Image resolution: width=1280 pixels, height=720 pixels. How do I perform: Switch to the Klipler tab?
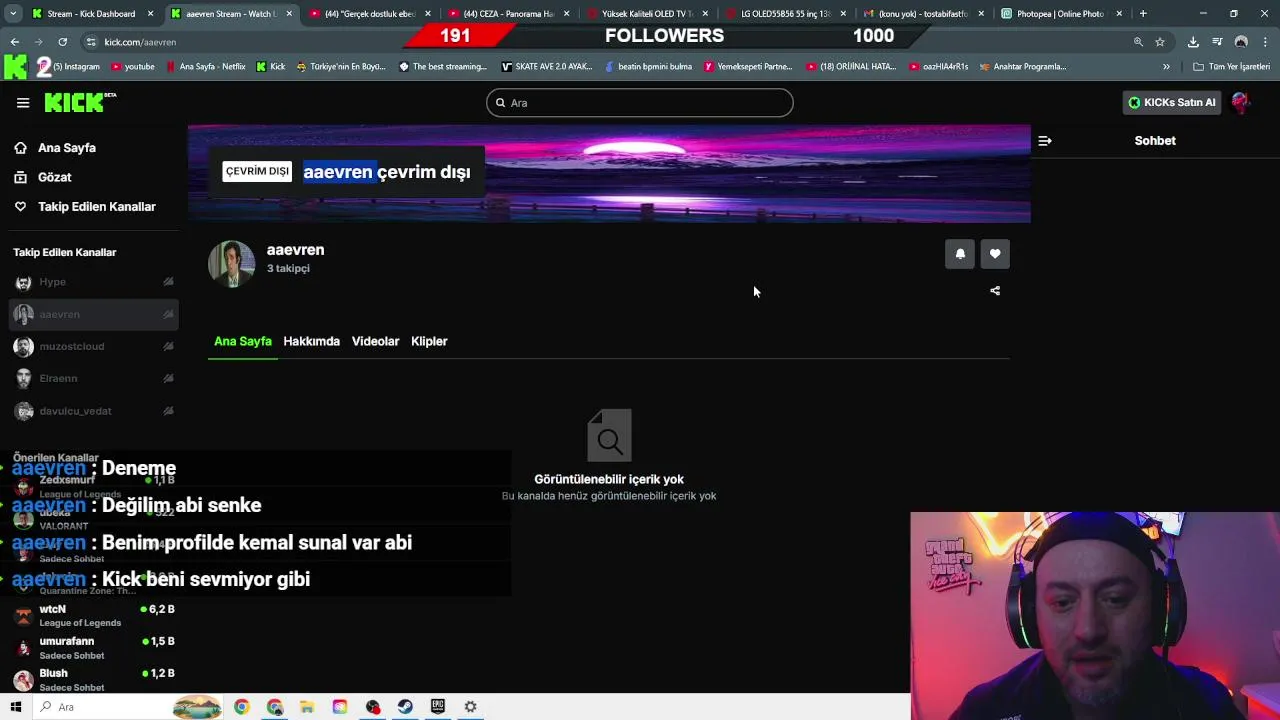tap(429, 341)
